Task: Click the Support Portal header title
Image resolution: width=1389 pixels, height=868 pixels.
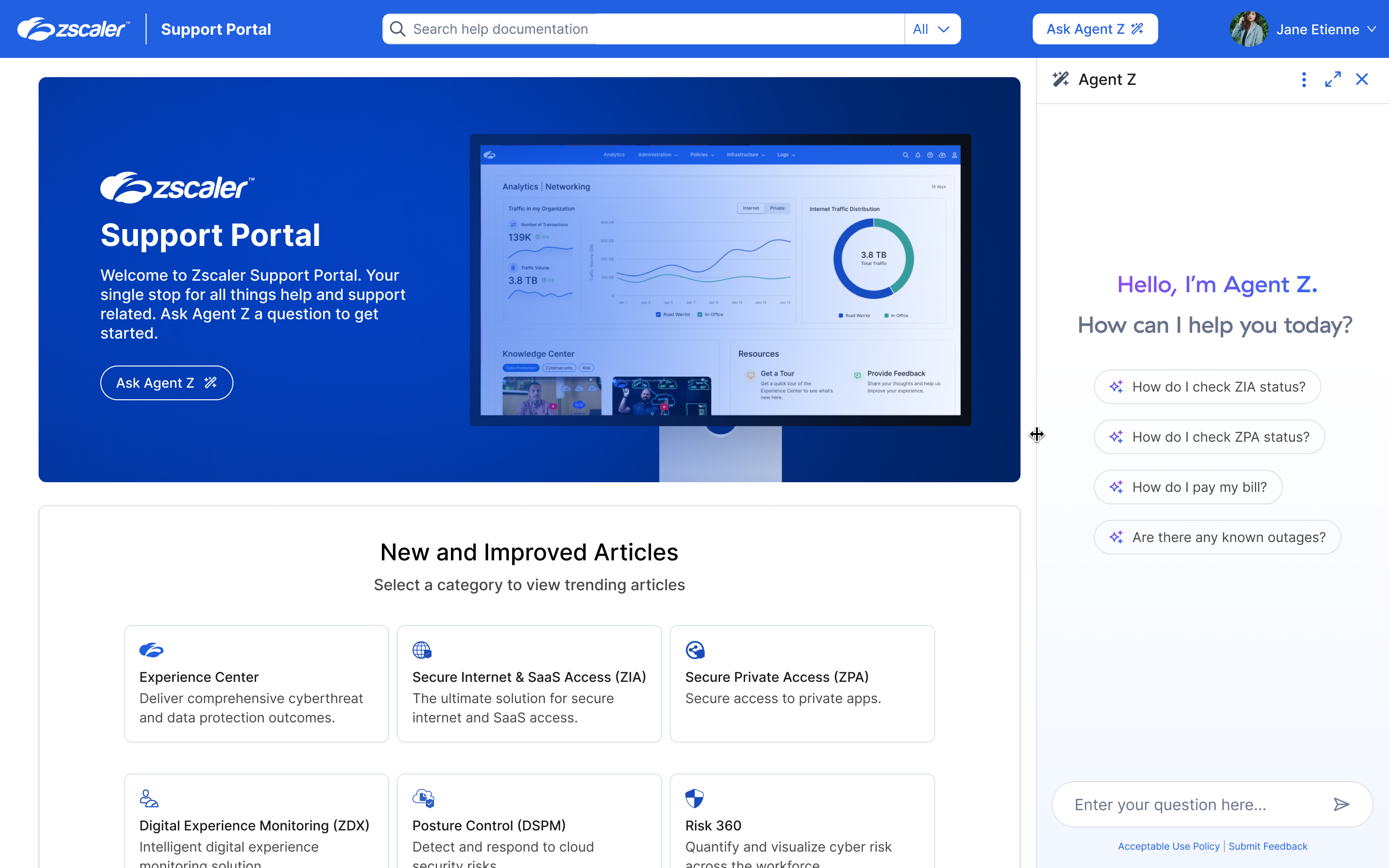Action: 216,29
